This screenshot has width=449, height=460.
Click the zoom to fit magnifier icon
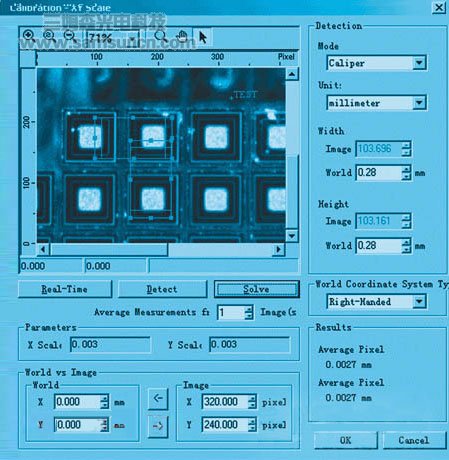pyautogui.click(x=49, y=36)
